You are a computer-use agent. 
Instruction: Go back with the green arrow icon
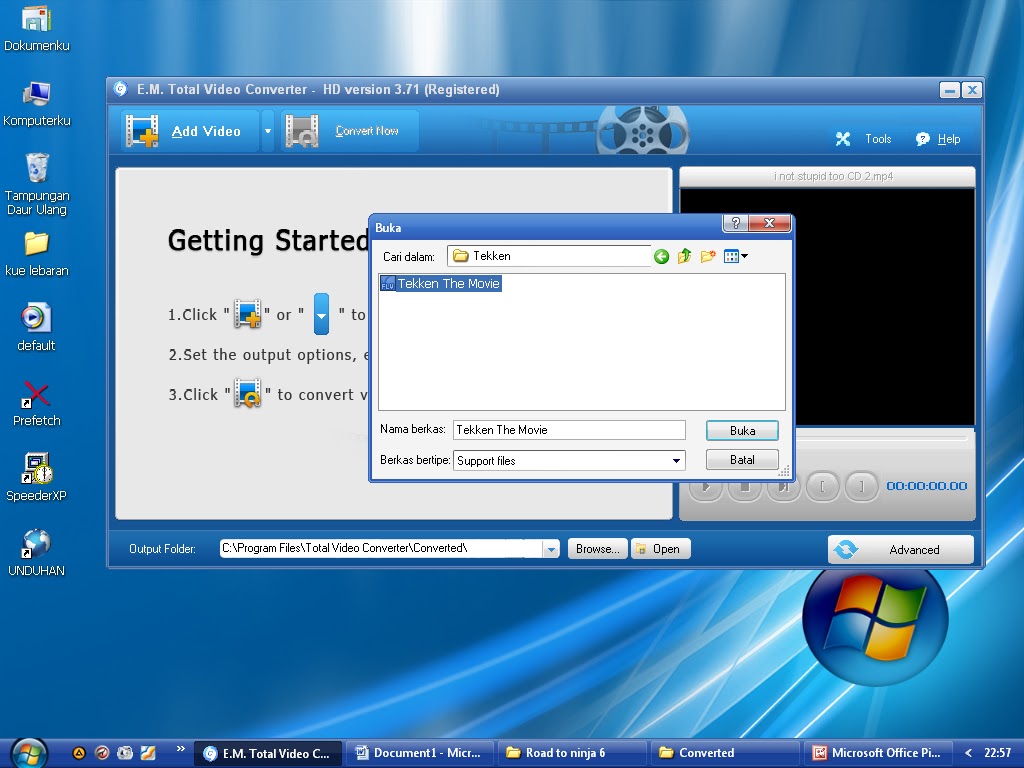pos(661,257)
